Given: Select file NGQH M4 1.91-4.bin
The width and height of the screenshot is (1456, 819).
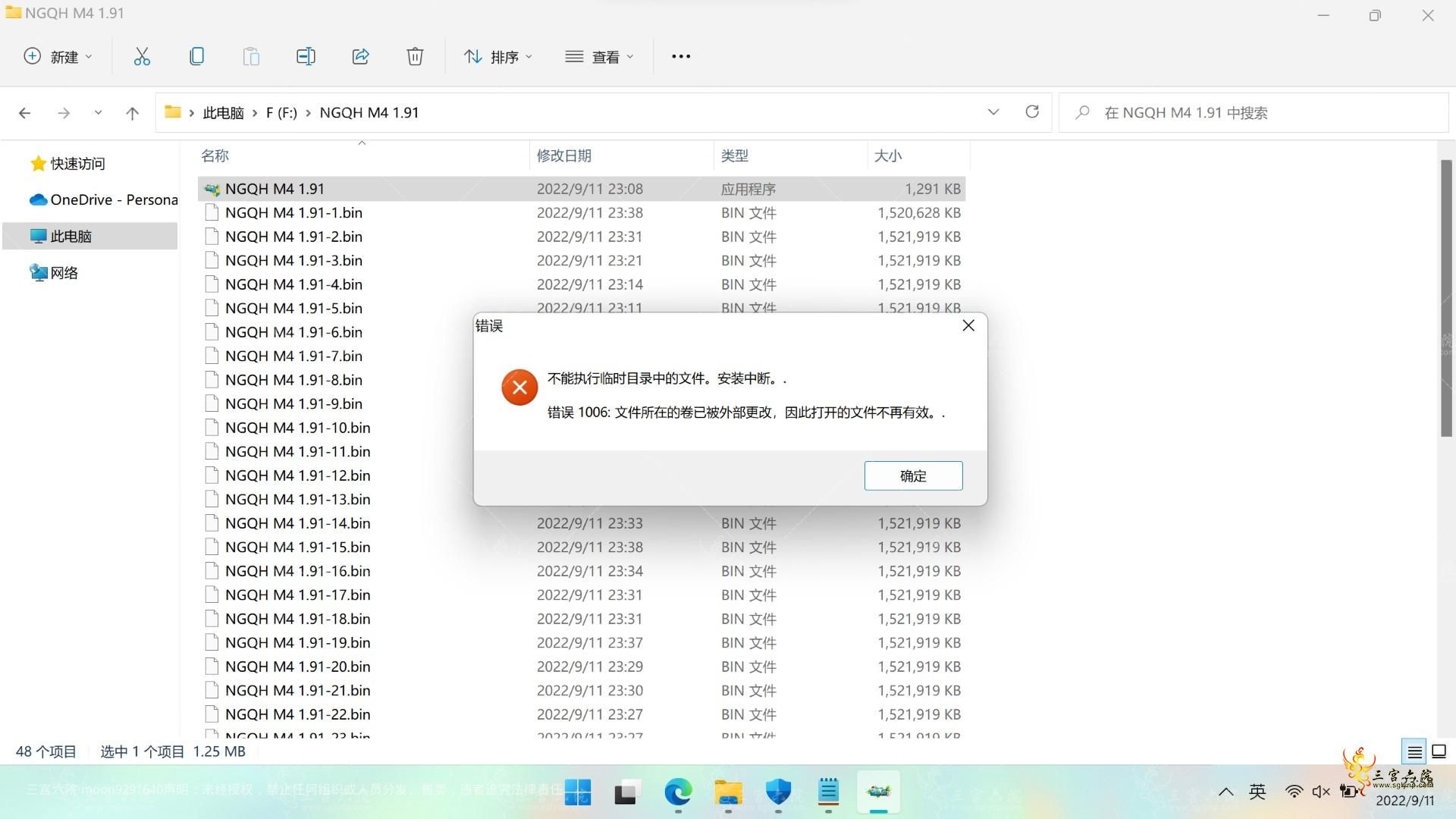Looking at the screenshot, I should (582, 284).
